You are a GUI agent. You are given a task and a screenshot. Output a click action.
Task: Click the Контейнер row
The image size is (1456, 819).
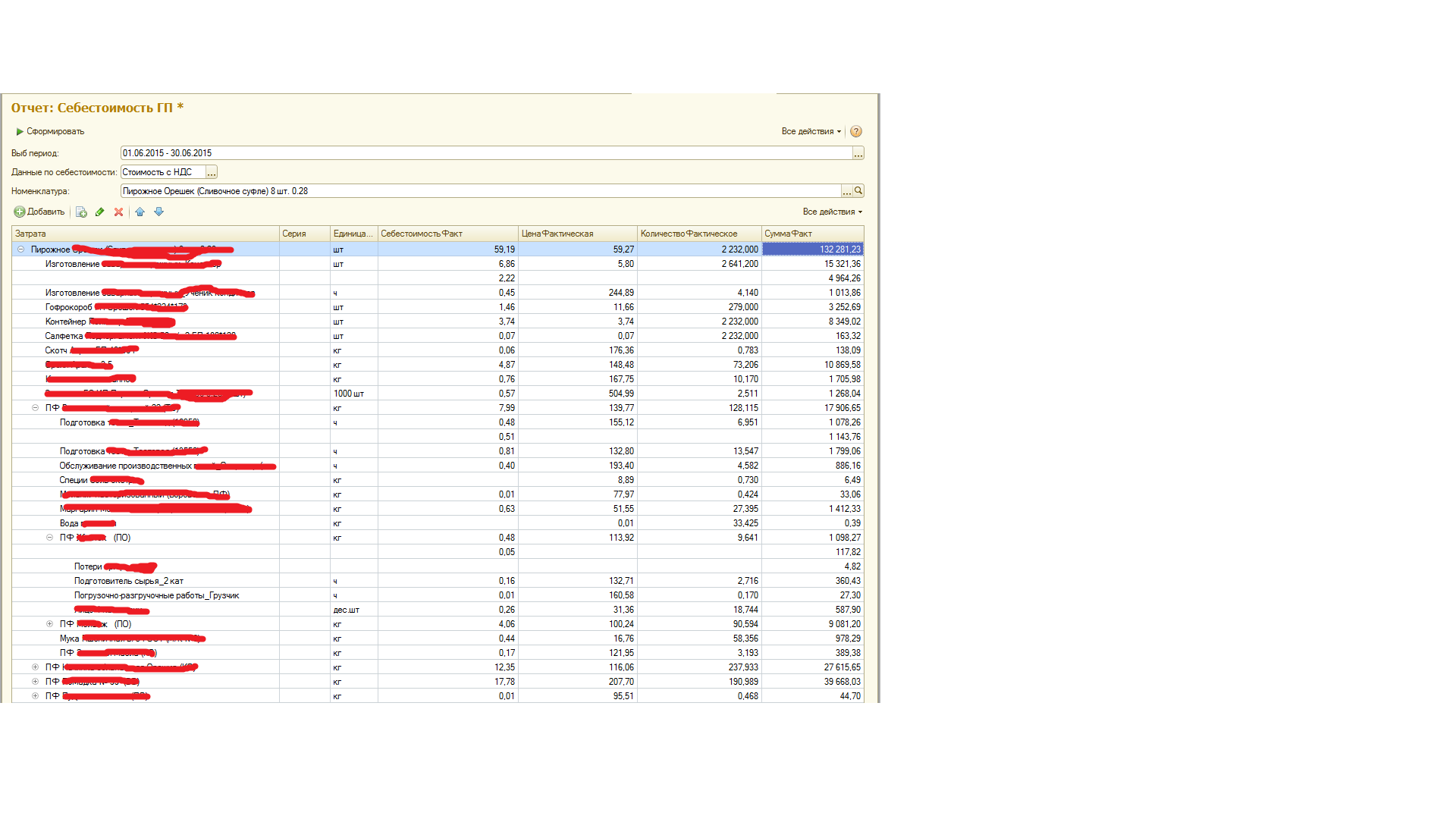click(438, 322)
